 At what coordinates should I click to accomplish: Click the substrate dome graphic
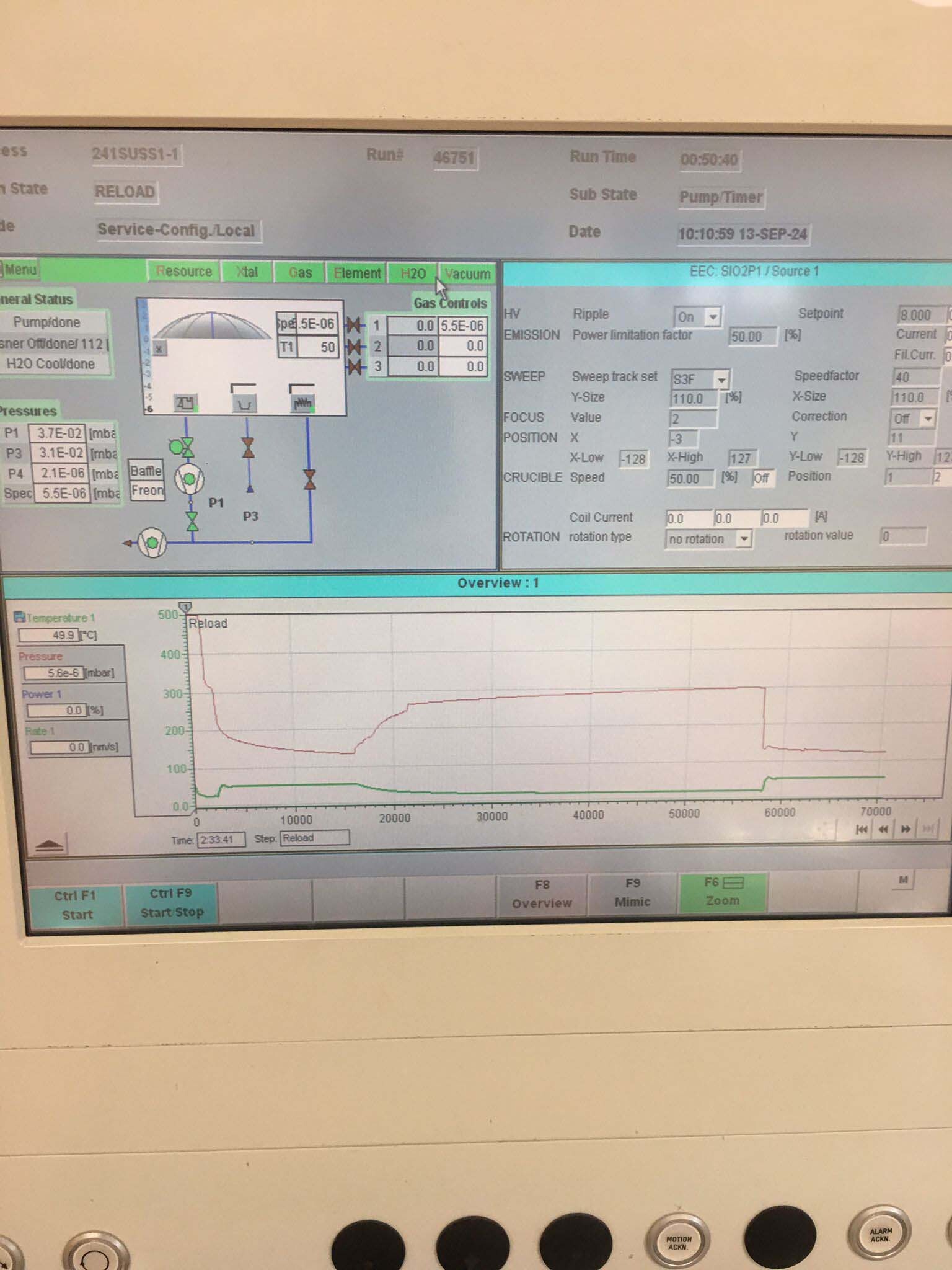(211, 326)
